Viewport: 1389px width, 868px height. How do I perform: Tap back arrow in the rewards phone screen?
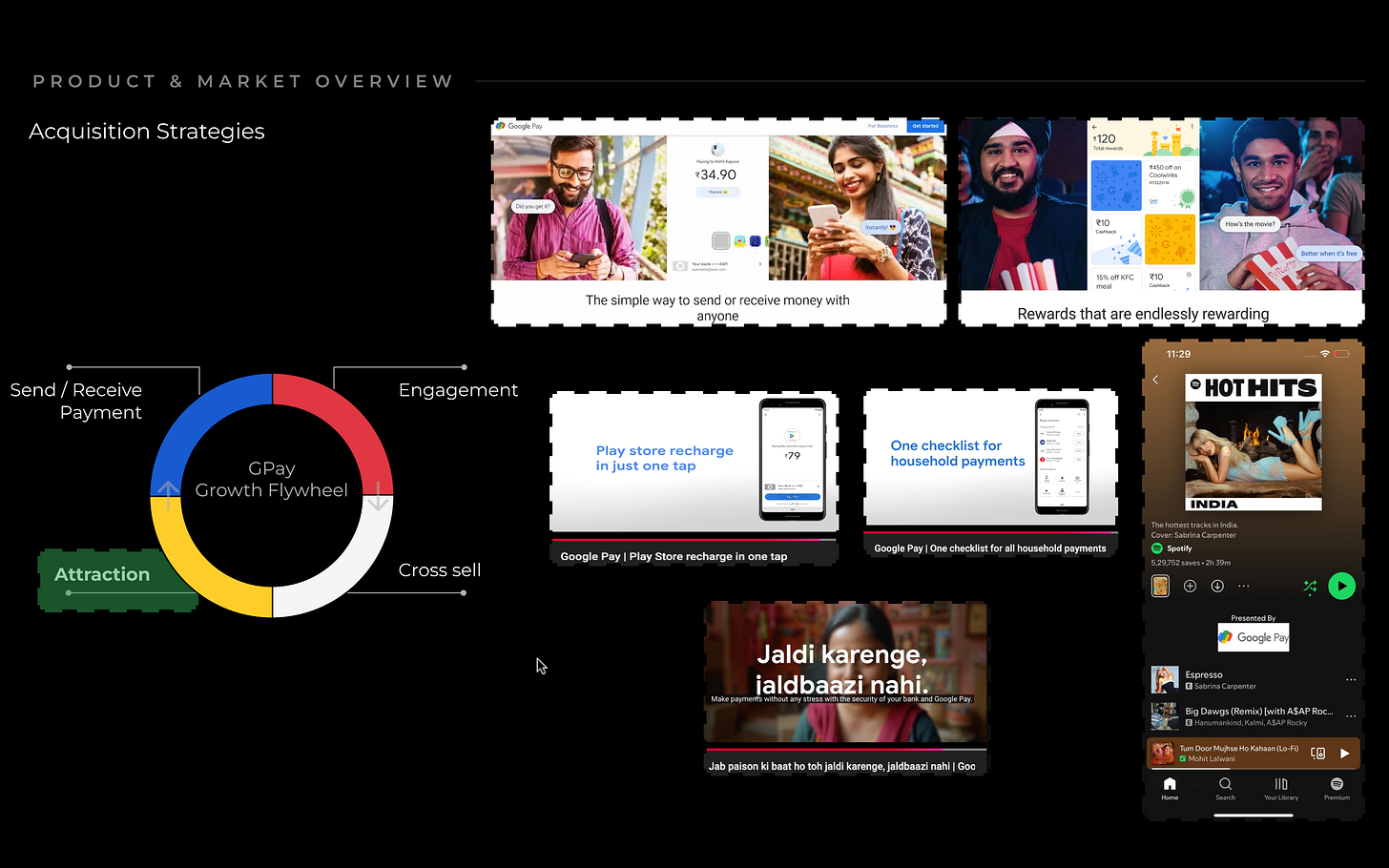pyautogui.click(x=1095, y=127)
